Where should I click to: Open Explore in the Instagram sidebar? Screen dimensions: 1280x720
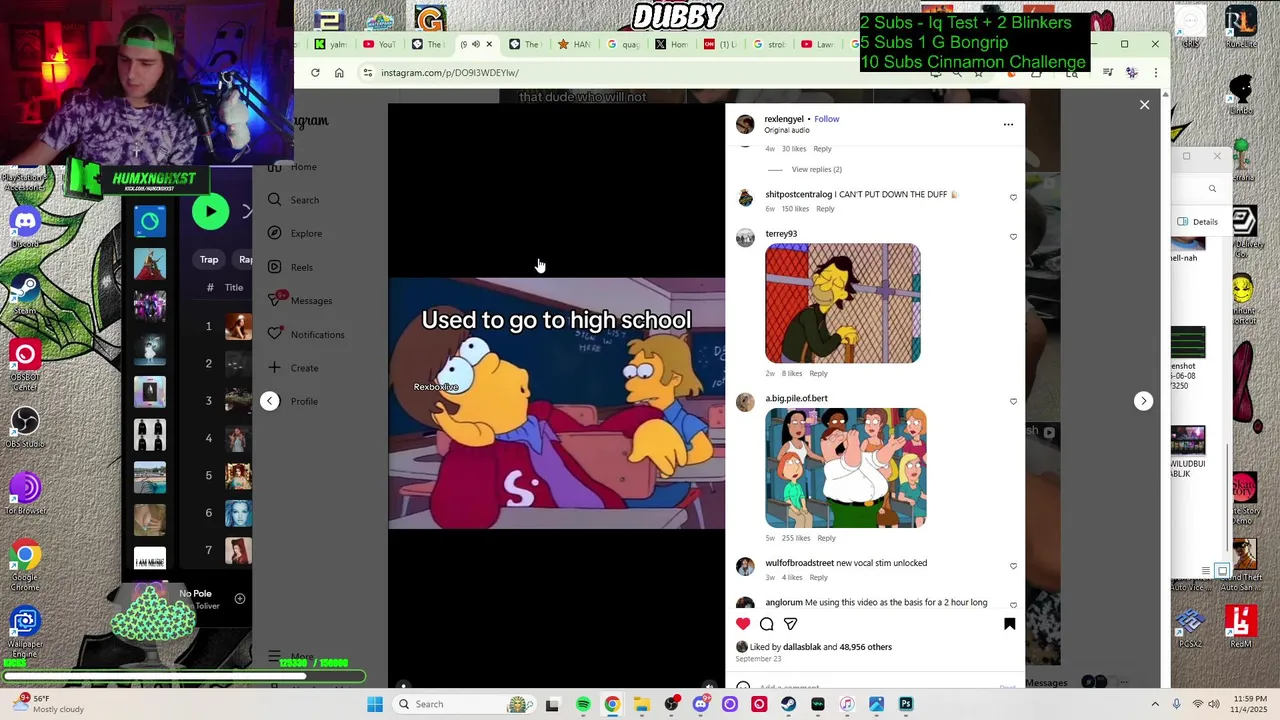tap(295, 234)
